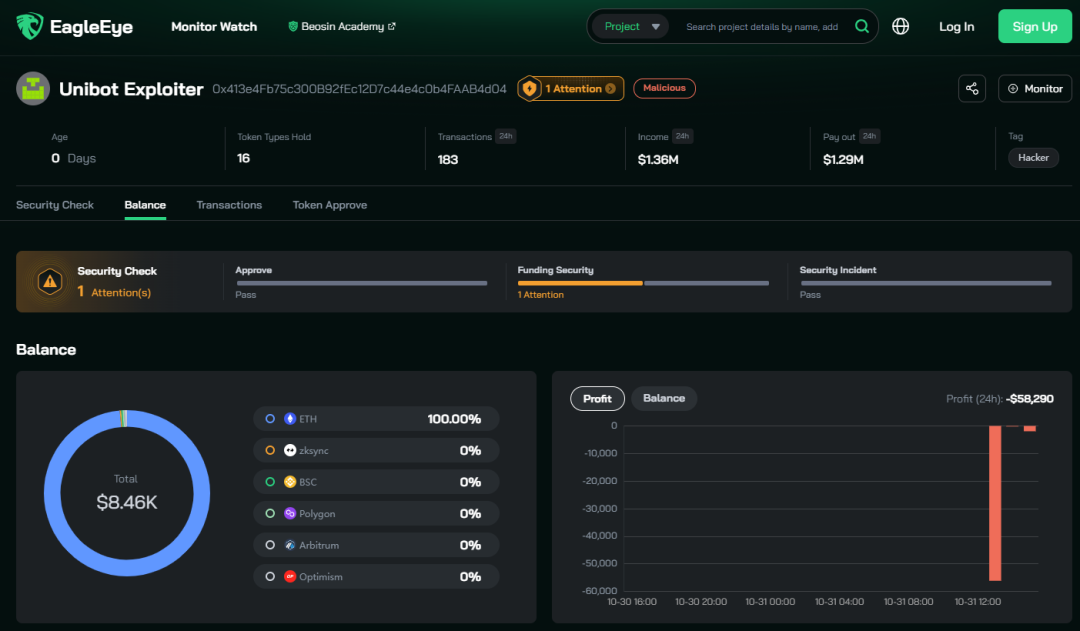The image size is (1080, 631).
Task: Click the wallet address 0x413e4Fb75c...
Action: [x=359, y=89]
